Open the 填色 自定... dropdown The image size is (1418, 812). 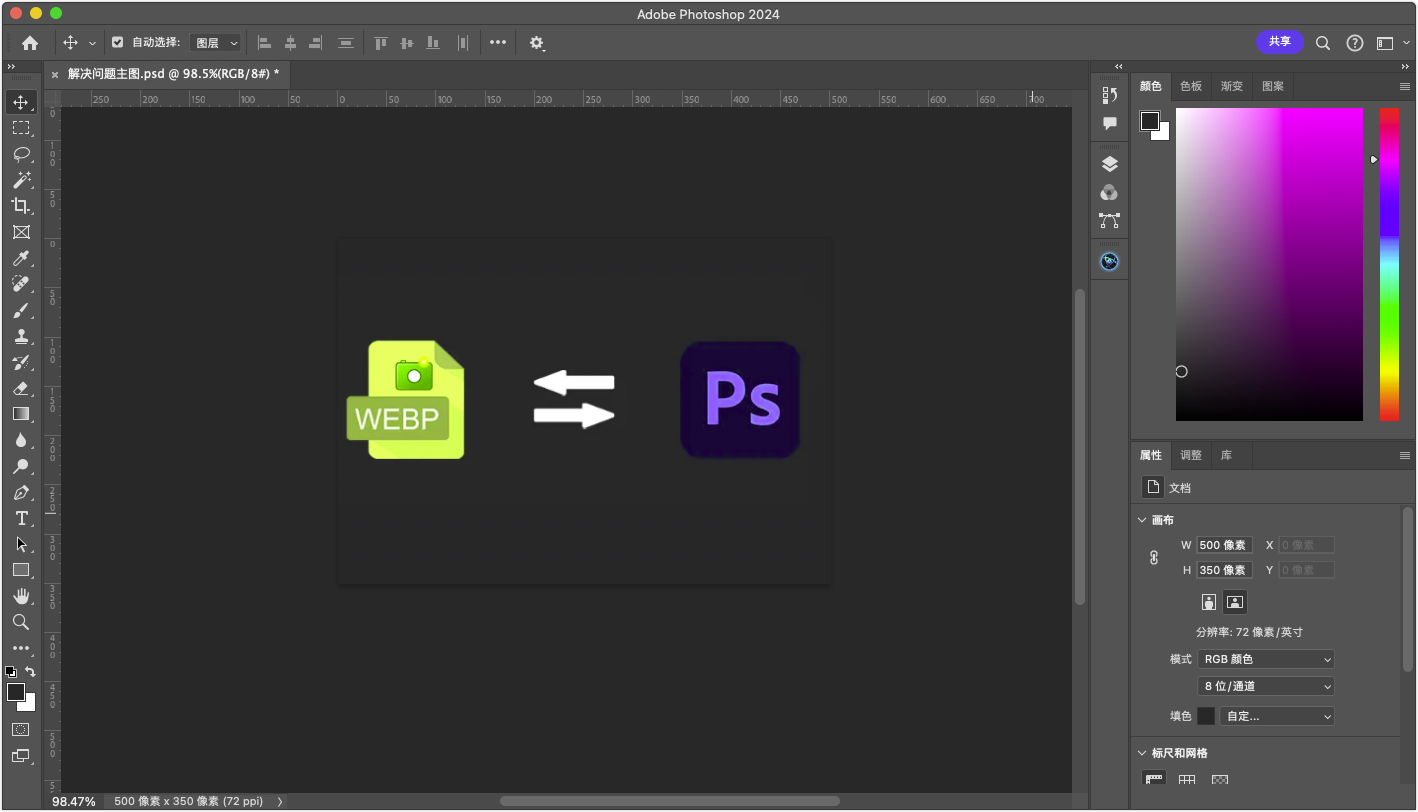coord(1277,716)
